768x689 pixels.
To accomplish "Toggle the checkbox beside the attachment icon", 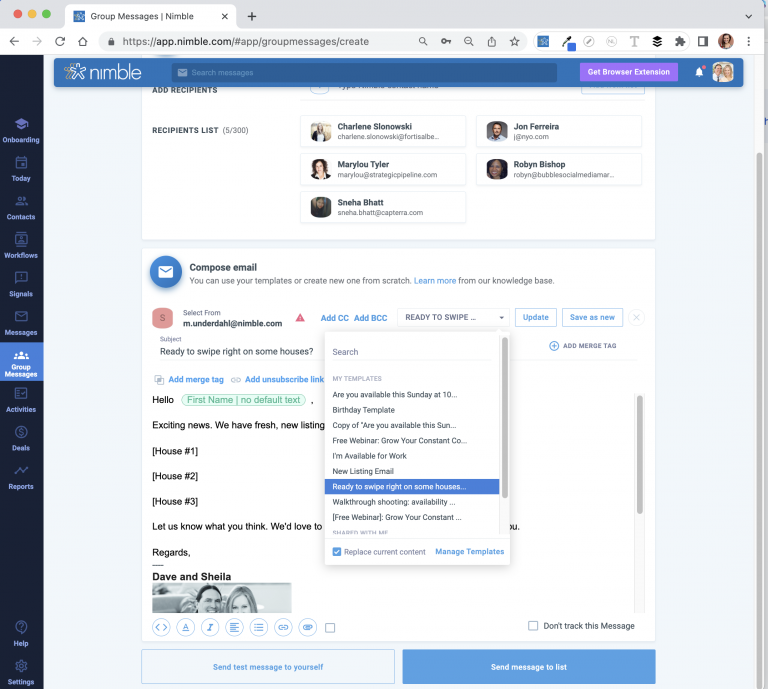I will (331, 628).
